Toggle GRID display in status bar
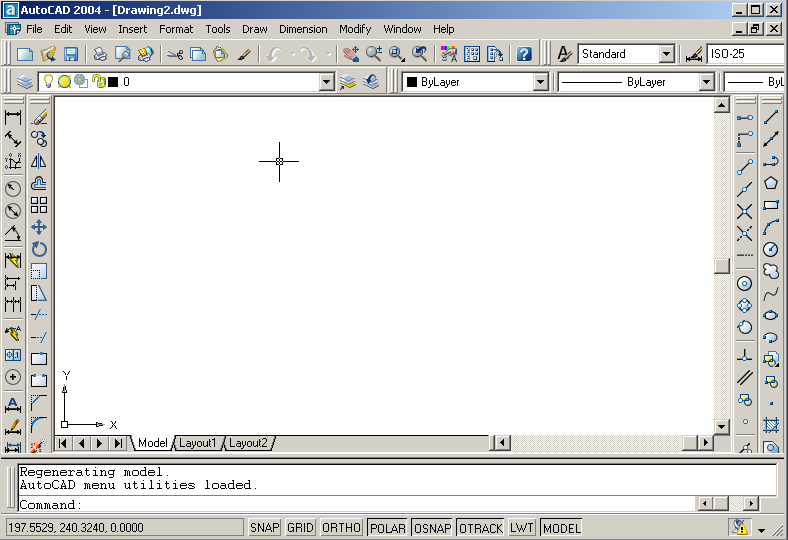The width and height of the screenshot is (788, 540). [301, 528]
